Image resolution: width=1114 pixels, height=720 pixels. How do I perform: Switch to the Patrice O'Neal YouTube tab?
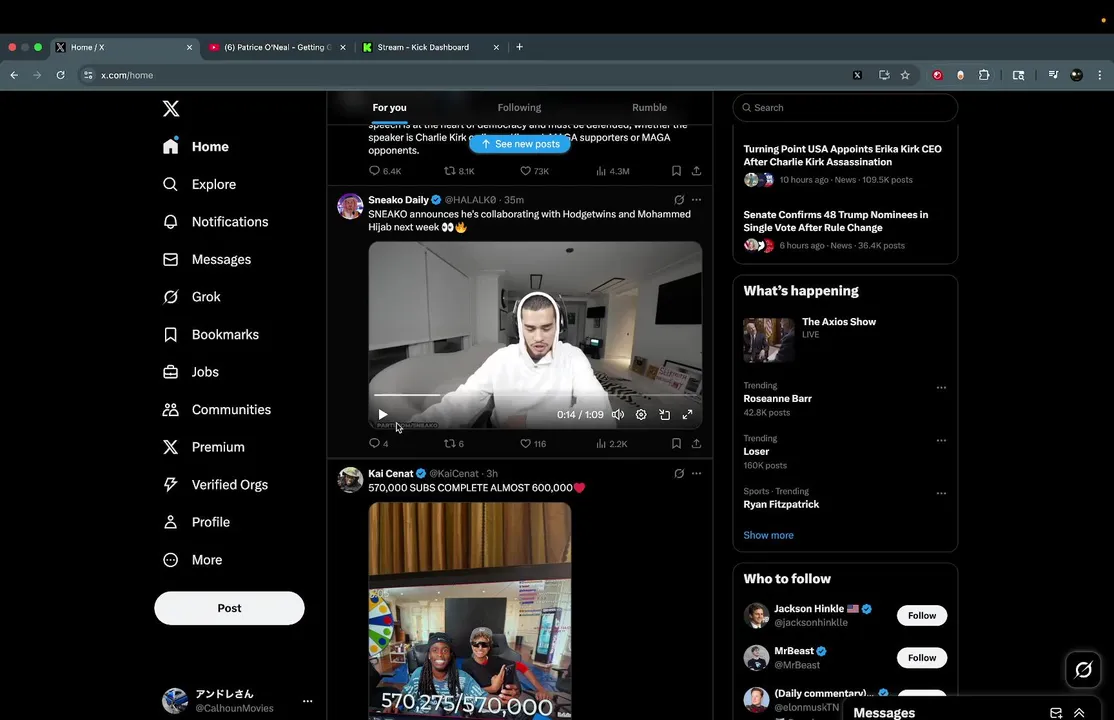[278, 47]
